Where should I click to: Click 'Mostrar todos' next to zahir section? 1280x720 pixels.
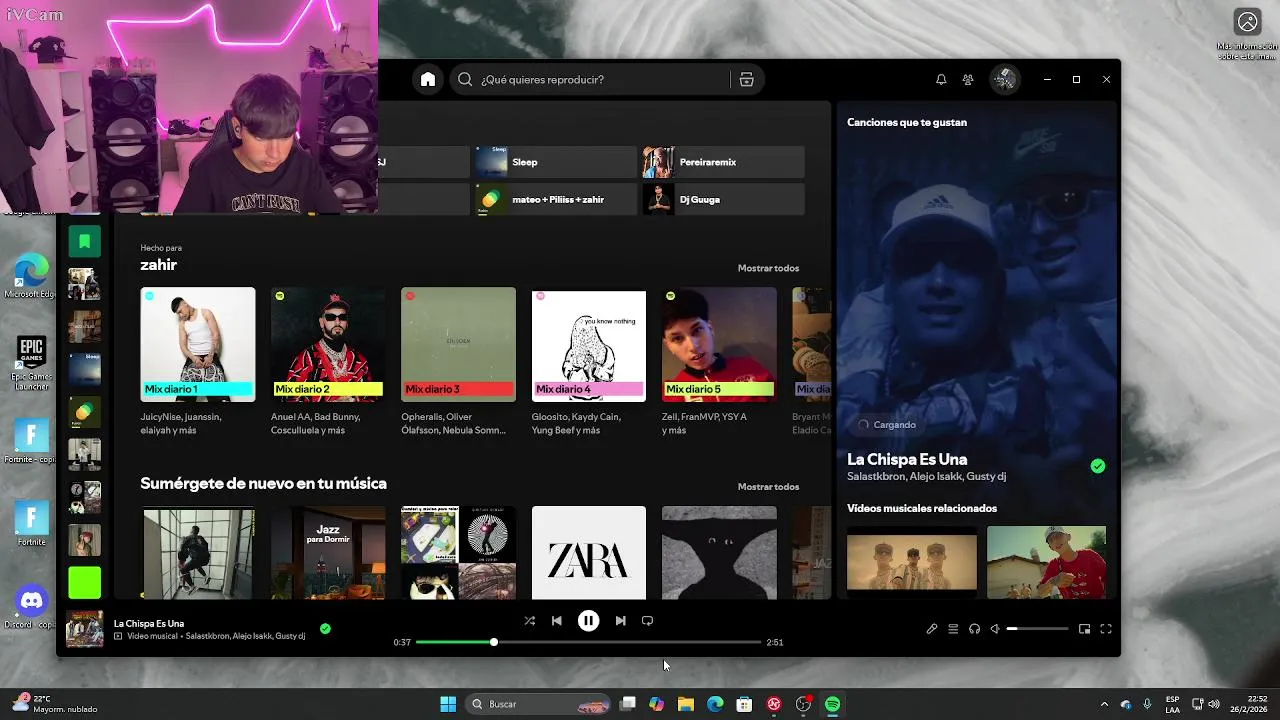pos(768,268)
